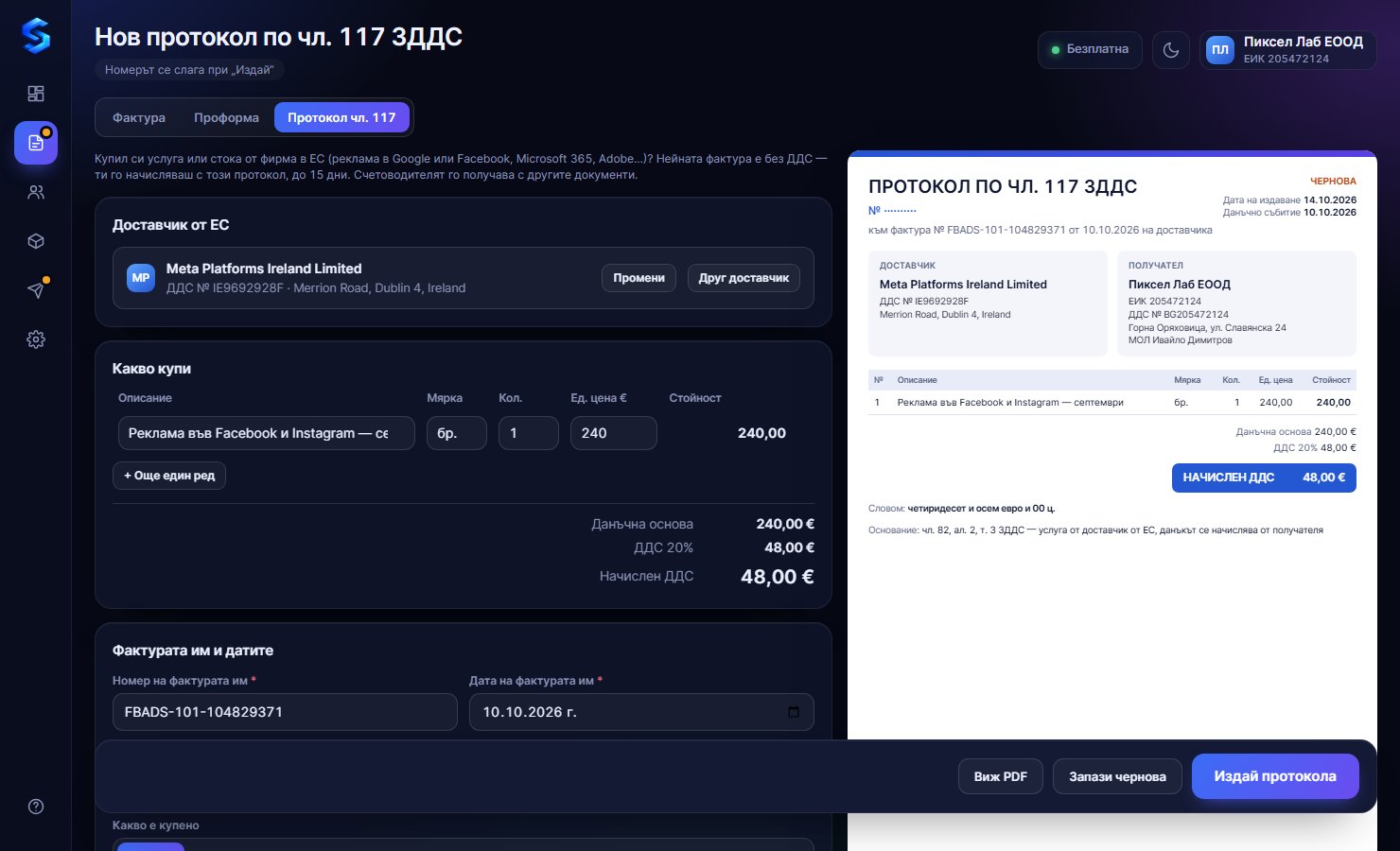Click the Словом amount-in-words line in preview
This screenshot has width=1400, height=851.
pos(962,509)
